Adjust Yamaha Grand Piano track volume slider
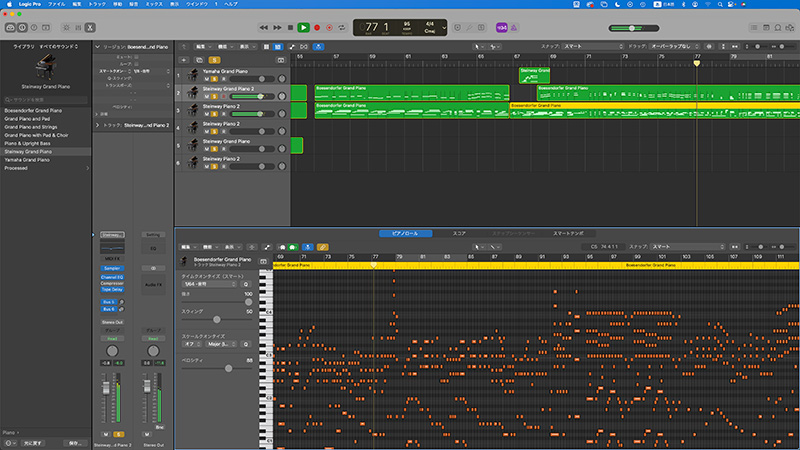The width and height of the screenshot is (800, 450). (x=251, y=79)
